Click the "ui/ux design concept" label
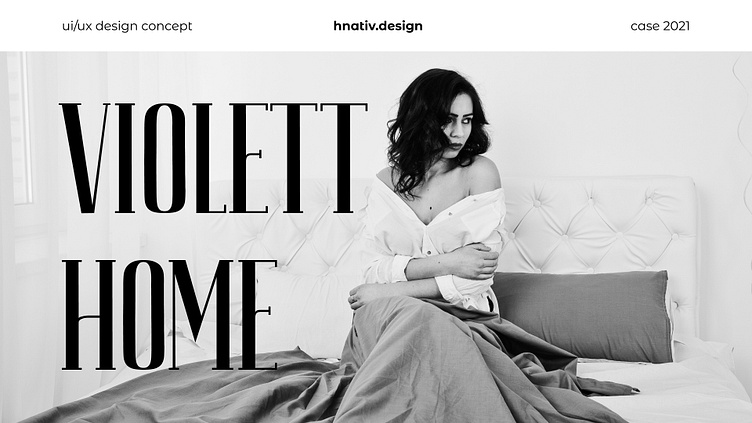The image size is (752, 423). pos(127,26)
